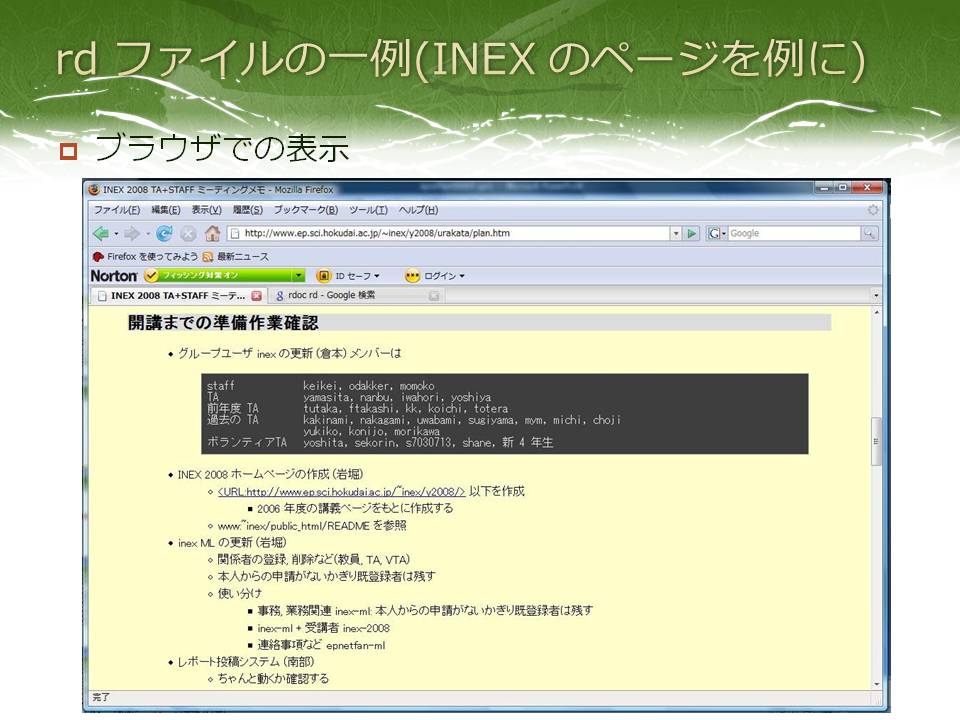Click the text ちゃんと動くか確認する

tap(273, 678)
